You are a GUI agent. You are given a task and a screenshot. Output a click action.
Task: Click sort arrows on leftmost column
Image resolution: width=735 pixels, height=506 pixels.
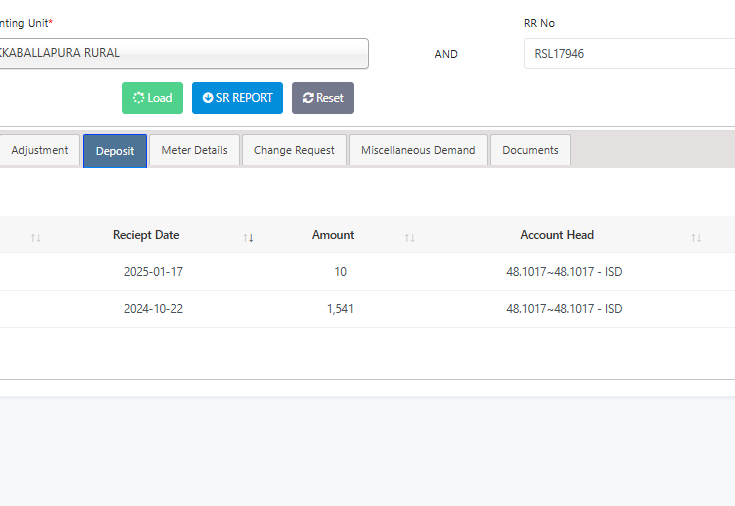point(36,237)
